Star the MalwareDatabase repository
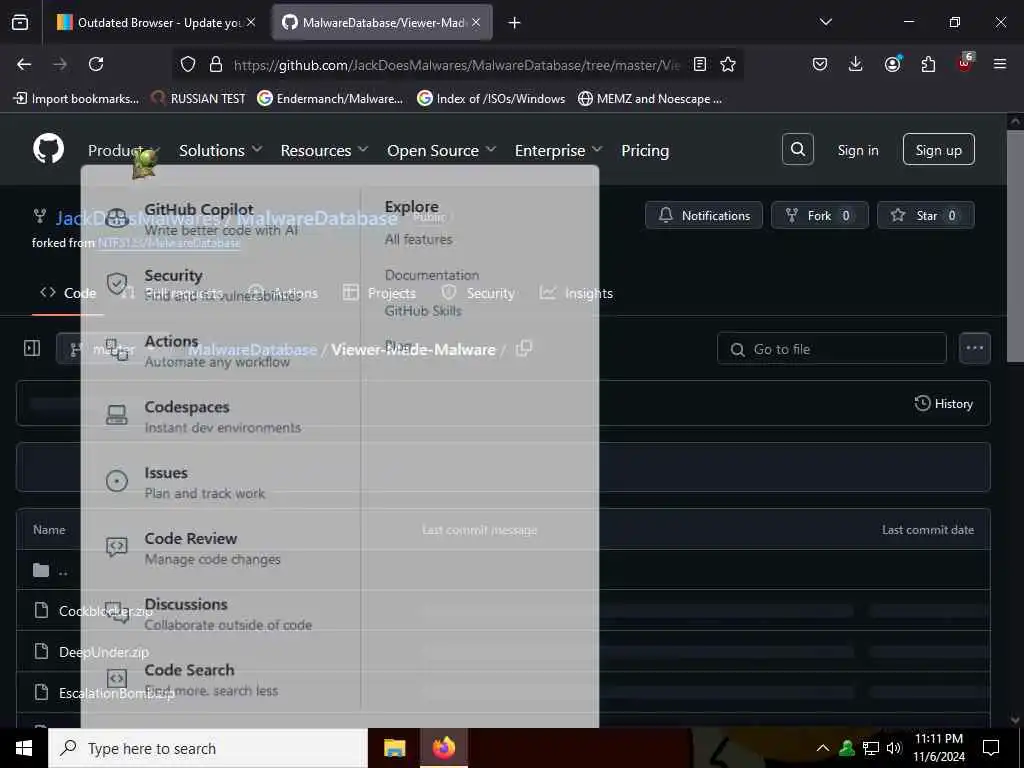The width and height of the screenshot is (1024, 768). coord(925,216)
